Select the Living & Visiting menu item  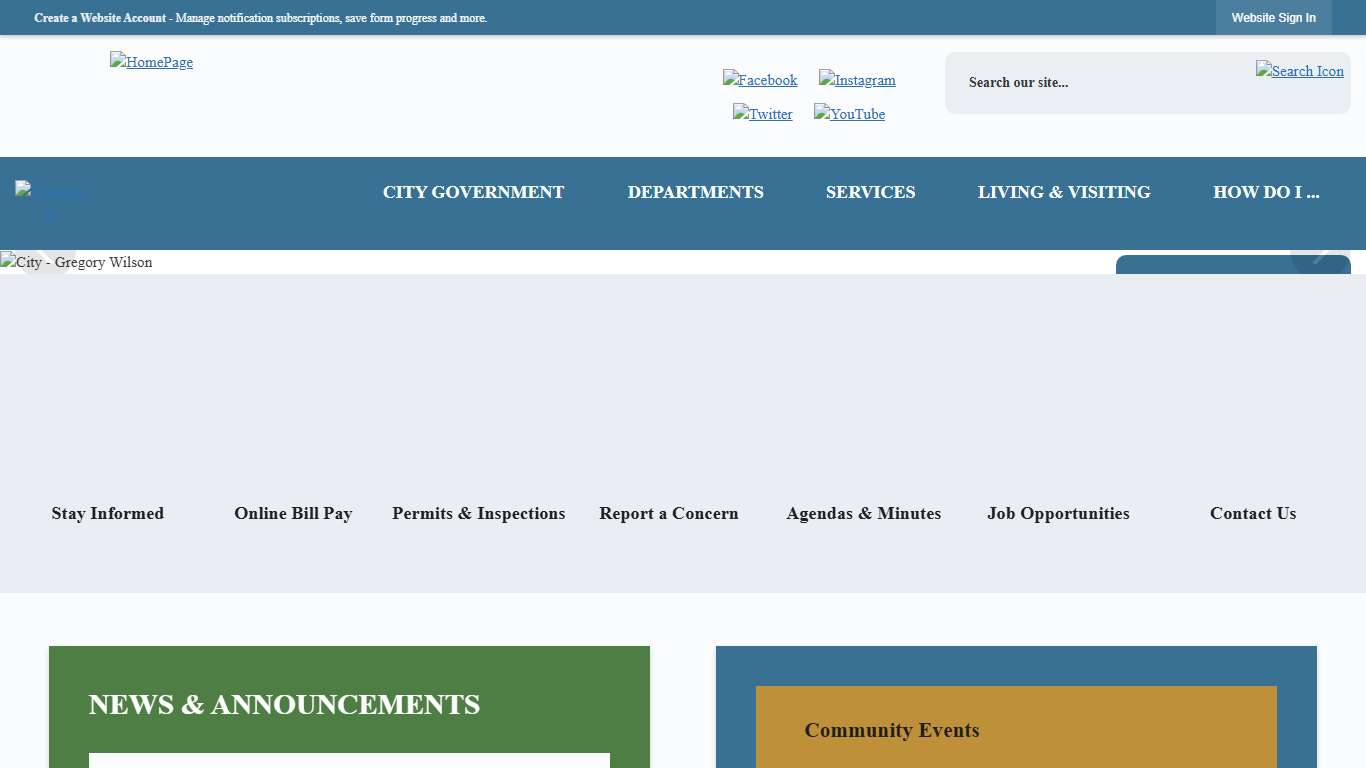pyautogui.click(x=1064, y=192)
